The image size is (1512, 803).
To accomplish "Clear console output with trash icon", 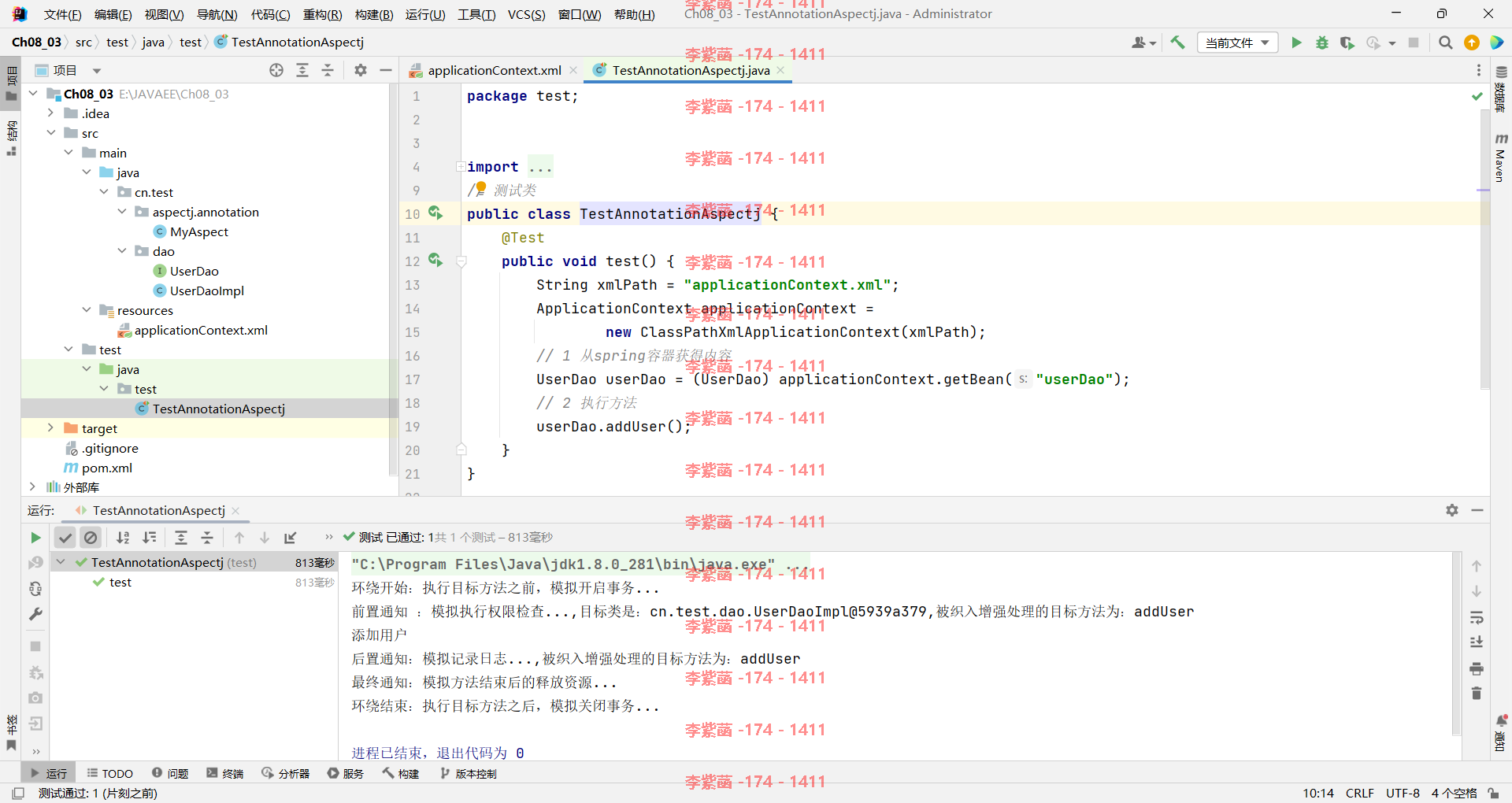I will point(1477,694).
